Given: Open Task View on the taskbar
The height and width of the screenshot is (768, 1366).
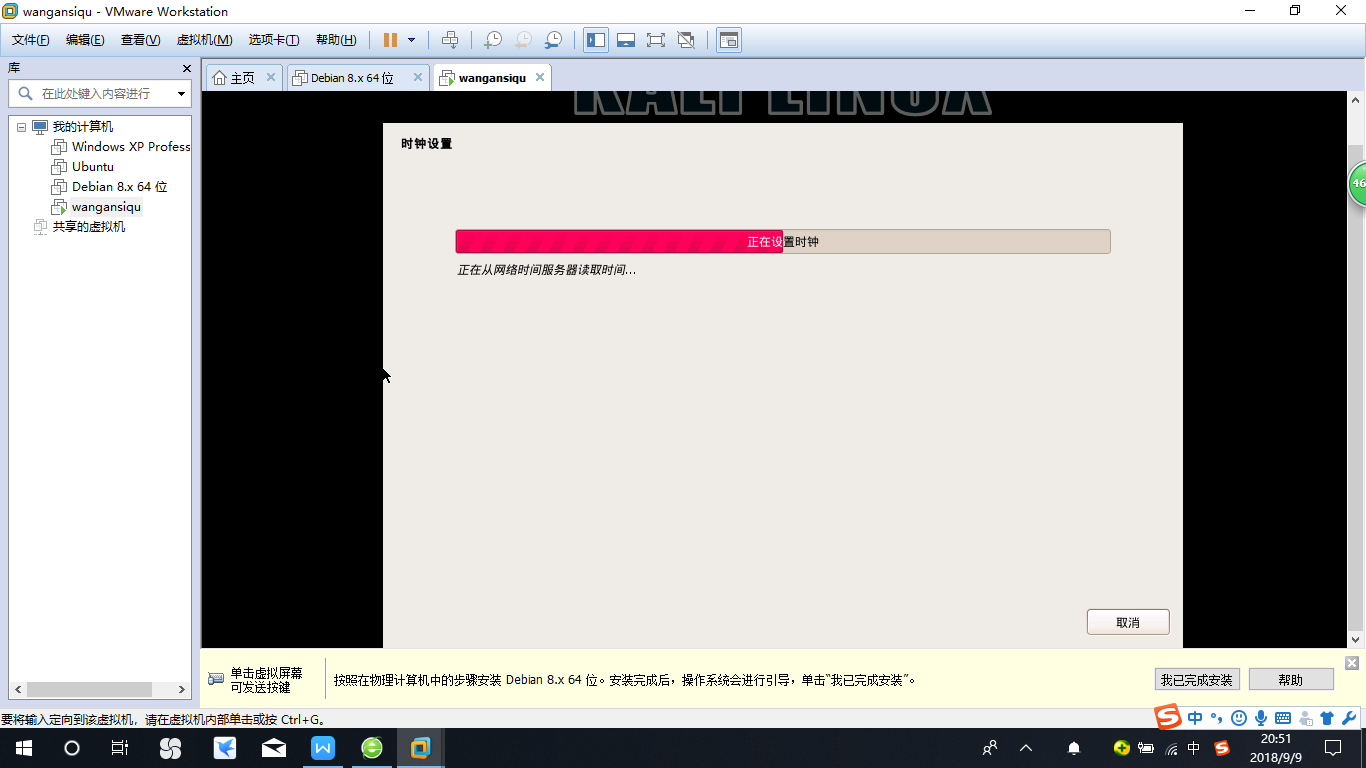Looking at the screenshot, I should [120, 748].
